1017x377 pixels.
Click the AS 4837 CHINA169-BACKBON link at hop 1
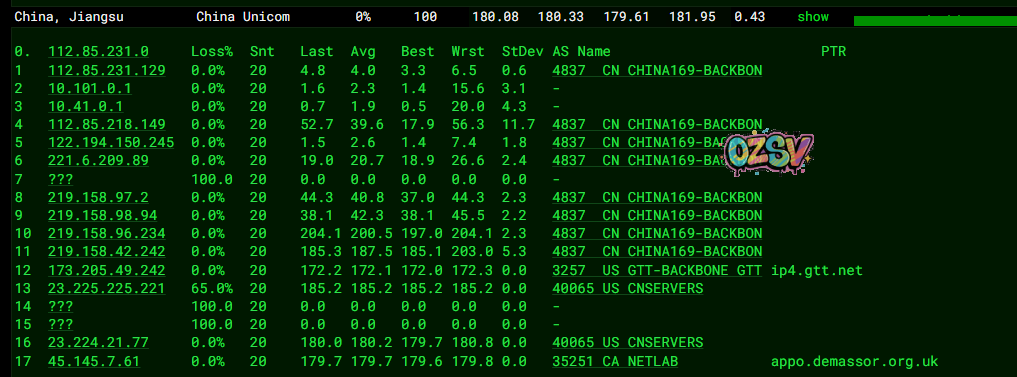tap(657, 70)
